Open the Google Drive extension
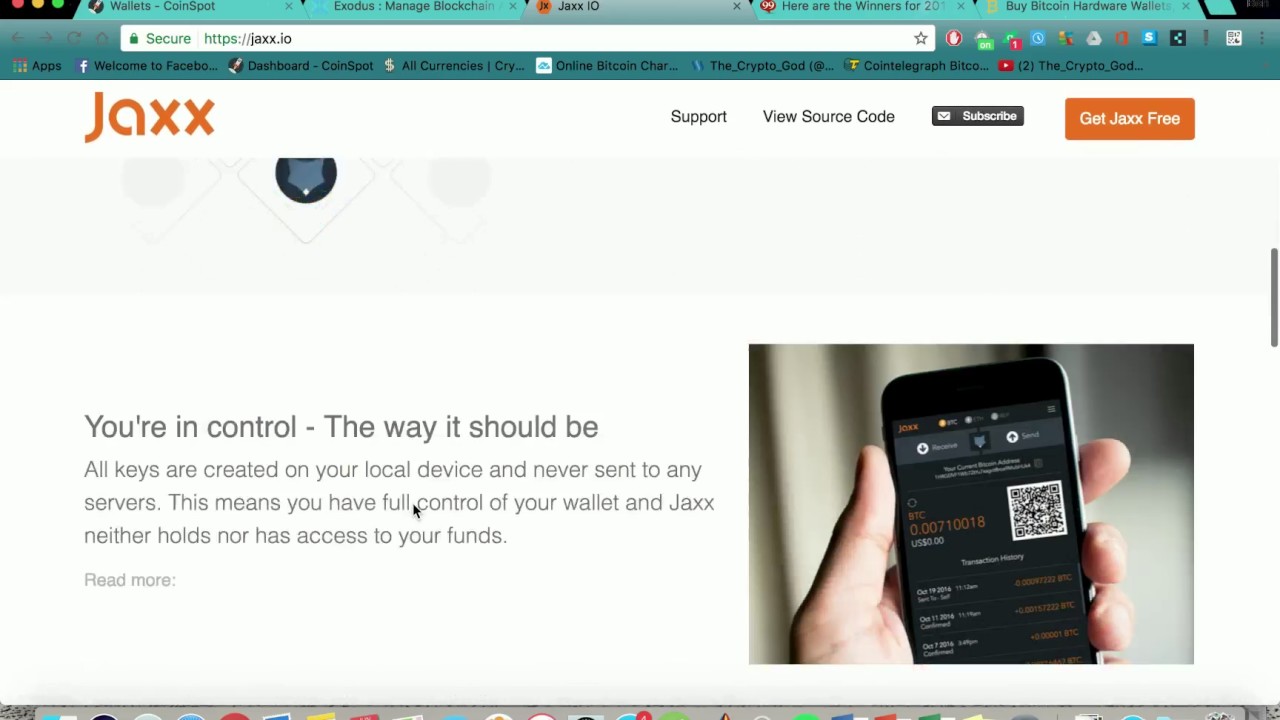This screenshot has width=1280, height=720. tap(1094, 38)
